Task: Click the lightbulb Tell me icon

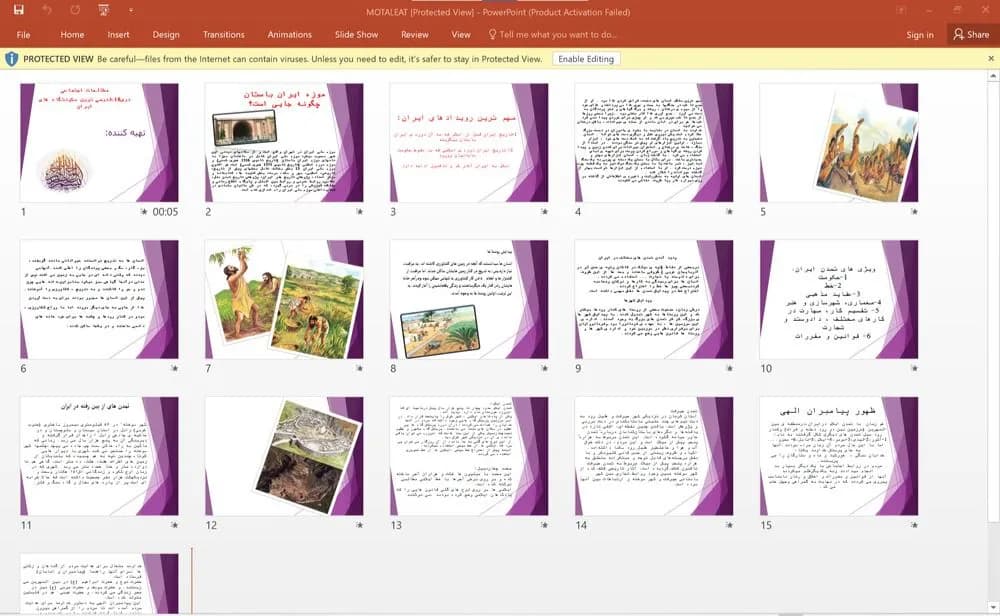Action: 492,34
